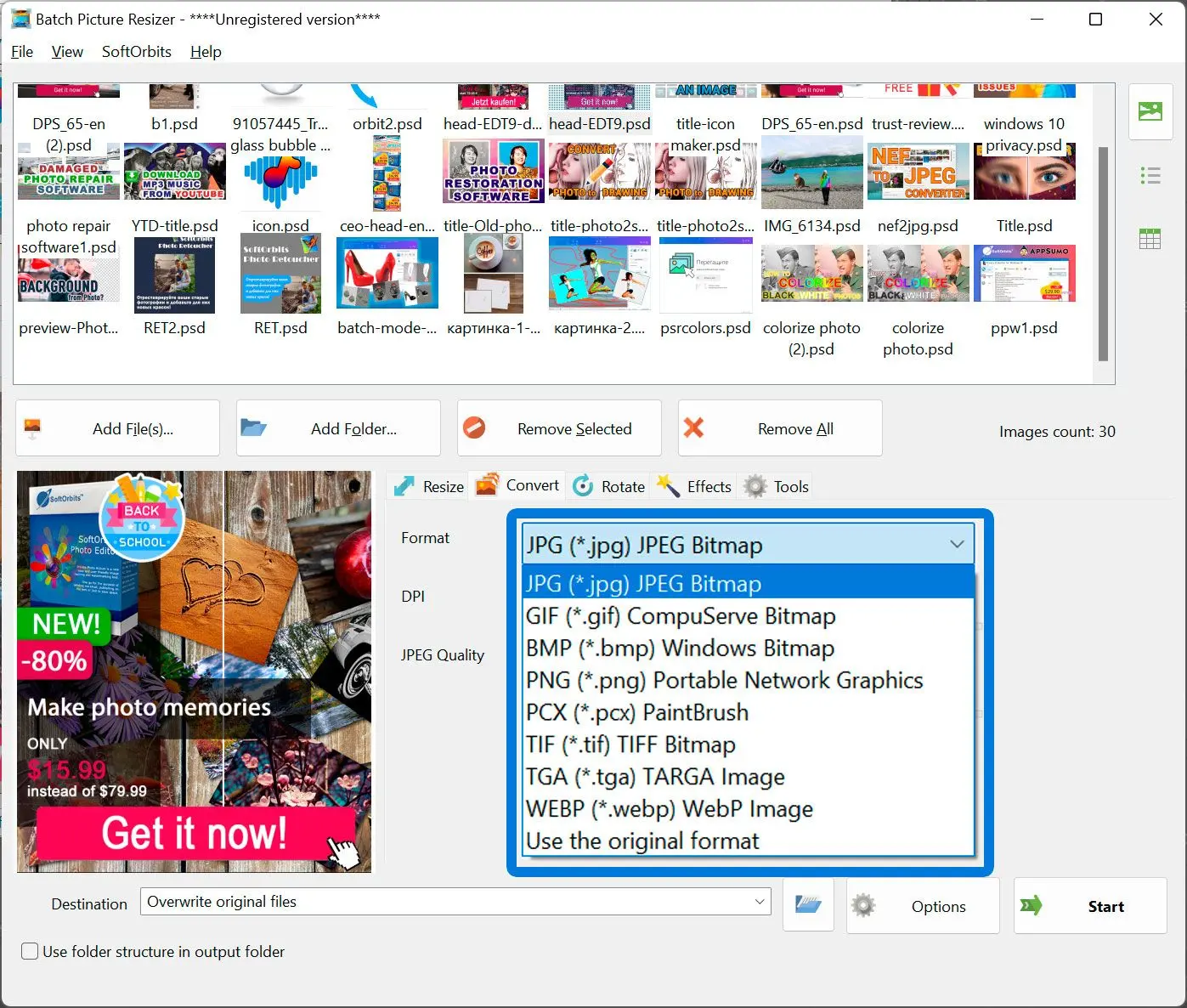Select the ppw1.psd thumbnail
Image resolution: width=1187 pixels, height=1008 pixels.
1024,274
